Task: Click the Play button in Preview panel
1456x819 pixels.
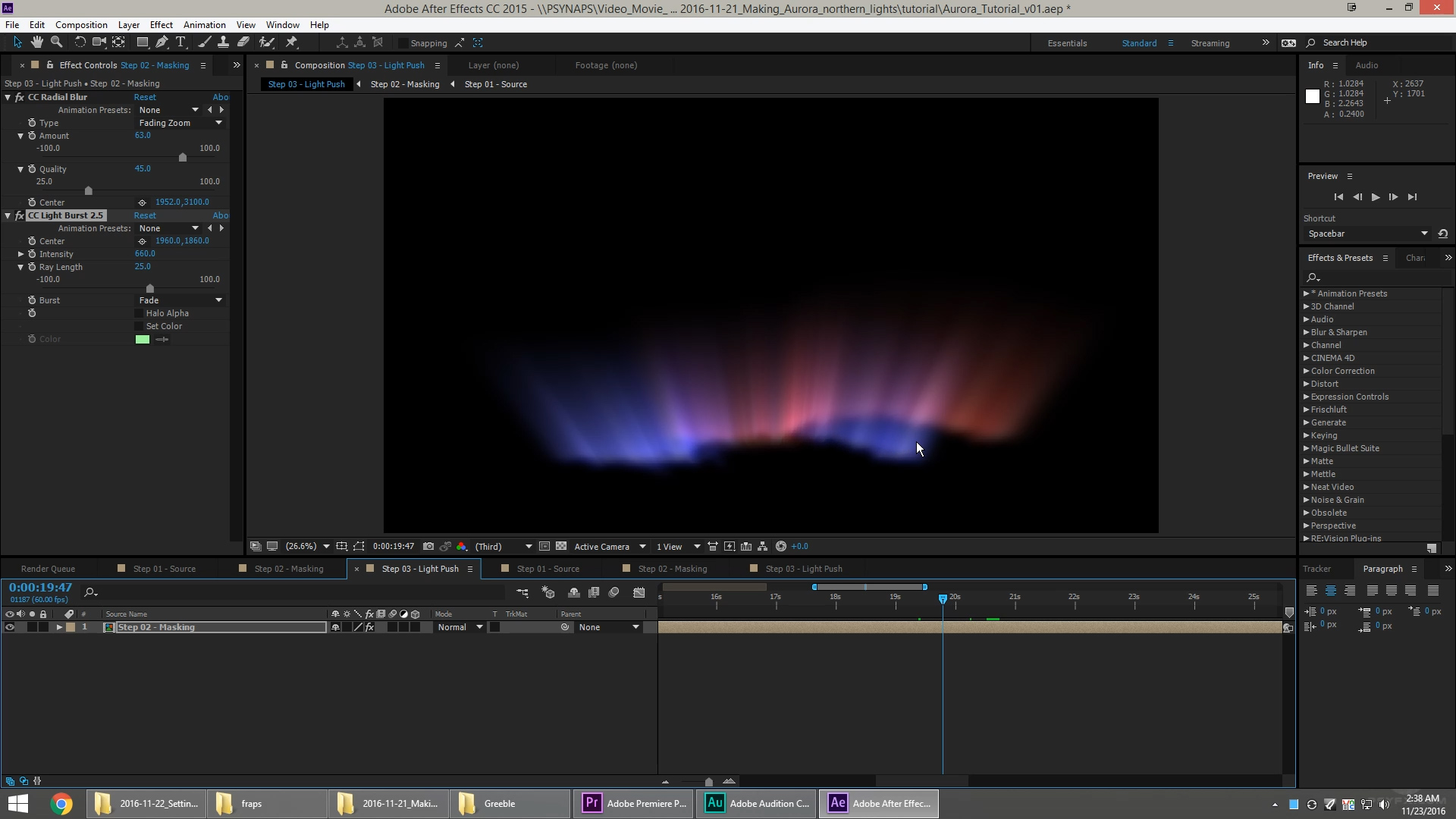Action: [1375, 197]
